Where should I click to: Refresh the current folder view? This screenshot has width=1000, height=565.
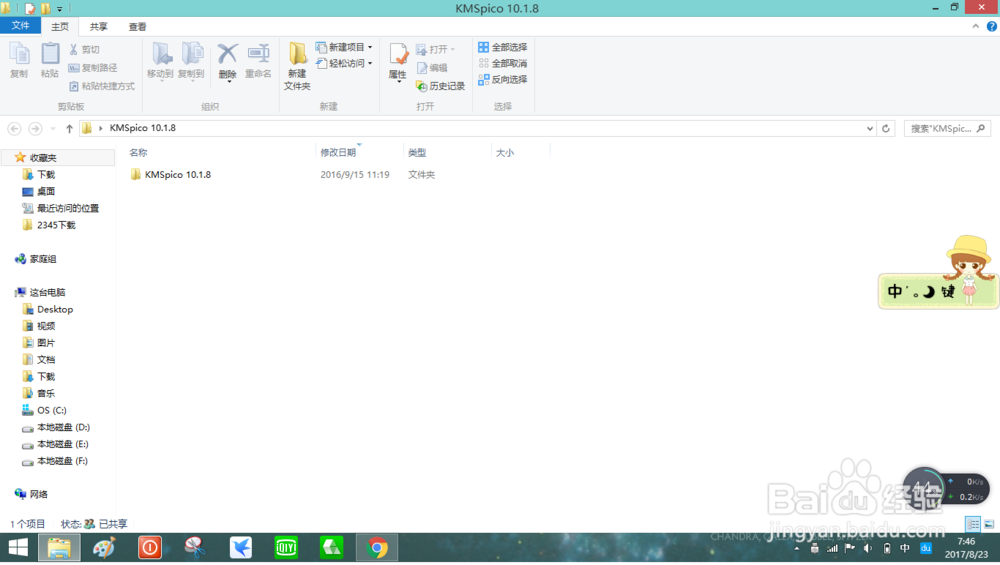pyautogui.click(x=886, y=128)
